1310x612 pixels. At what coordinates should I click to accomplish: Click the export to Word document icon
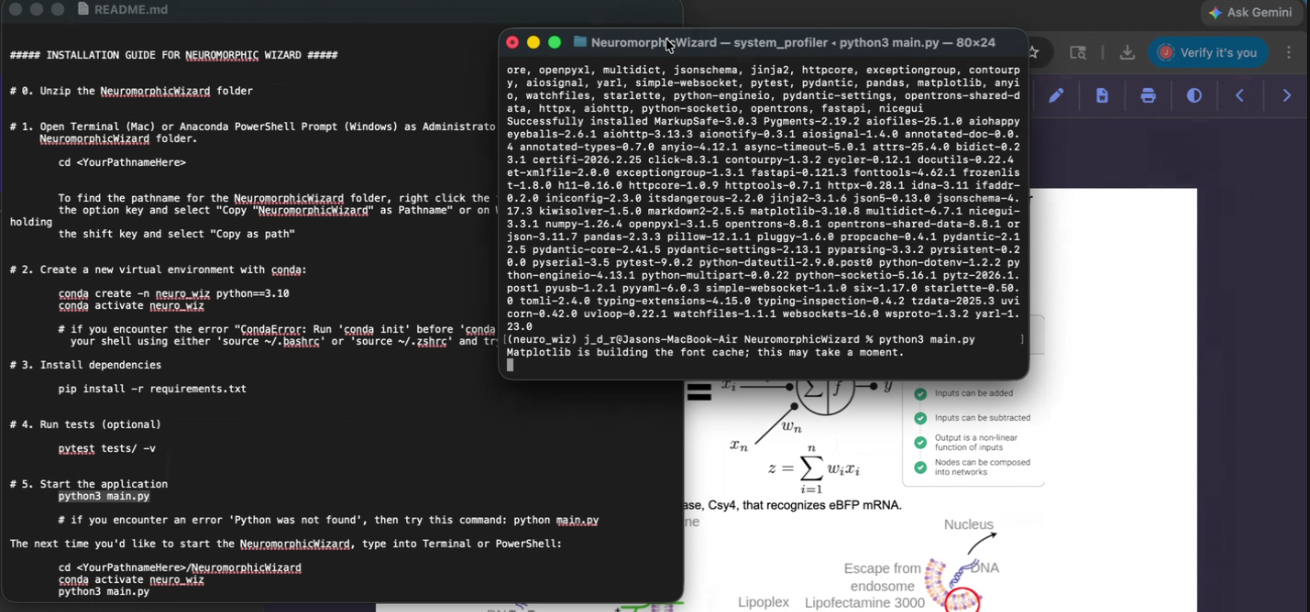pyautogui.click(x=1102, y=95)
